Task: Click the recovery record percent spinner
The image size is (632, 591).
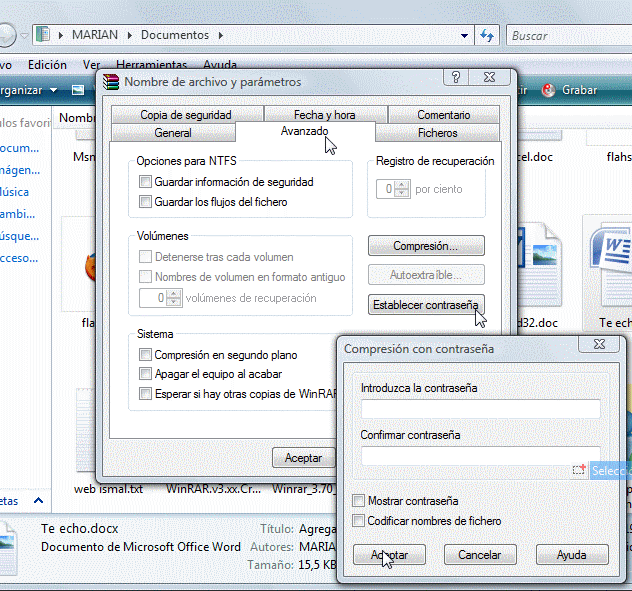Action: coord(401,189)
